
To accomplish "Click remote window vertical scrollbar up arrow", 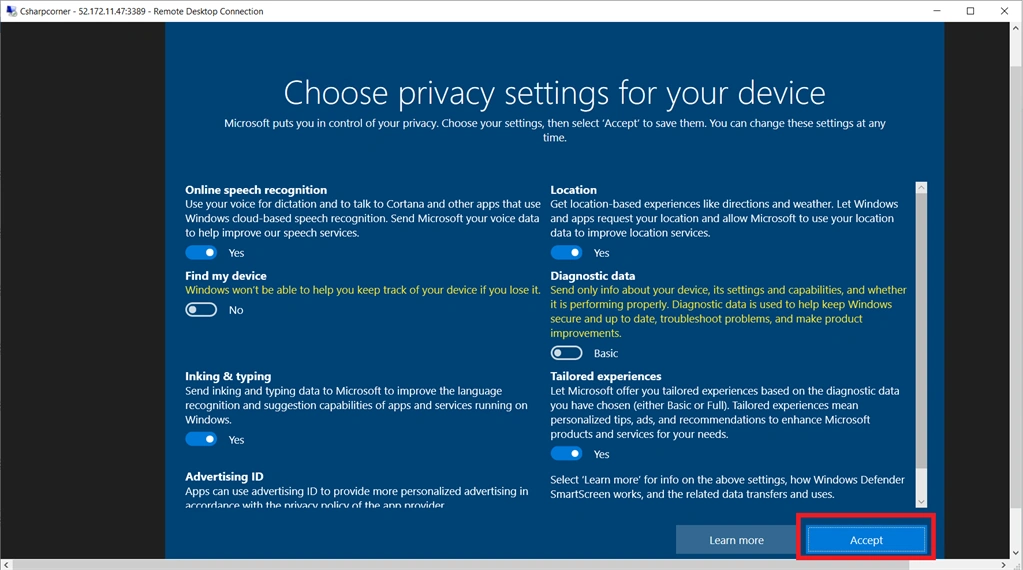I will tap(1016, 28).
